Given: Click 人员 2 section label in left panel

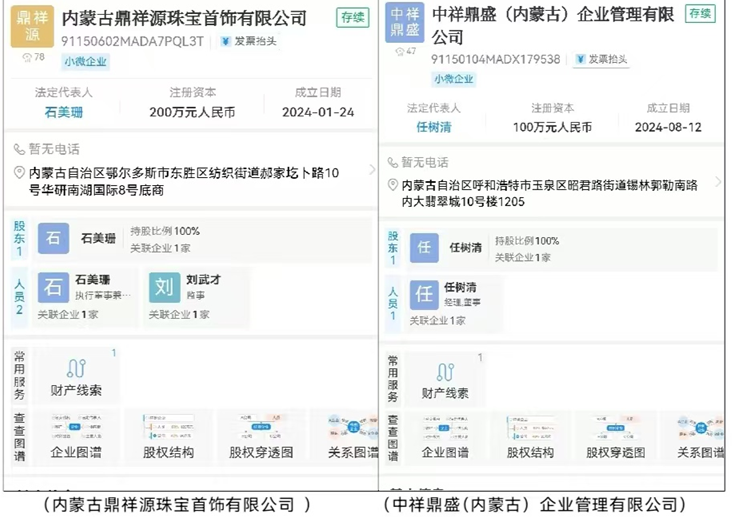Looking at the screenshot, I should (19, 297).
